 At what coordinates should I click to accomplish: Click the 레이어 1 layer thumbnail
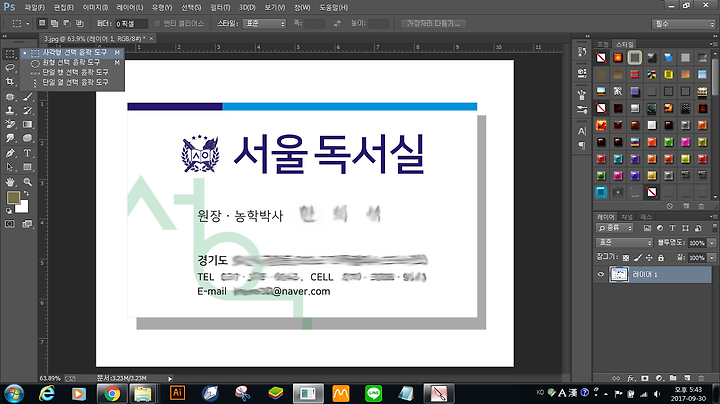619,274
